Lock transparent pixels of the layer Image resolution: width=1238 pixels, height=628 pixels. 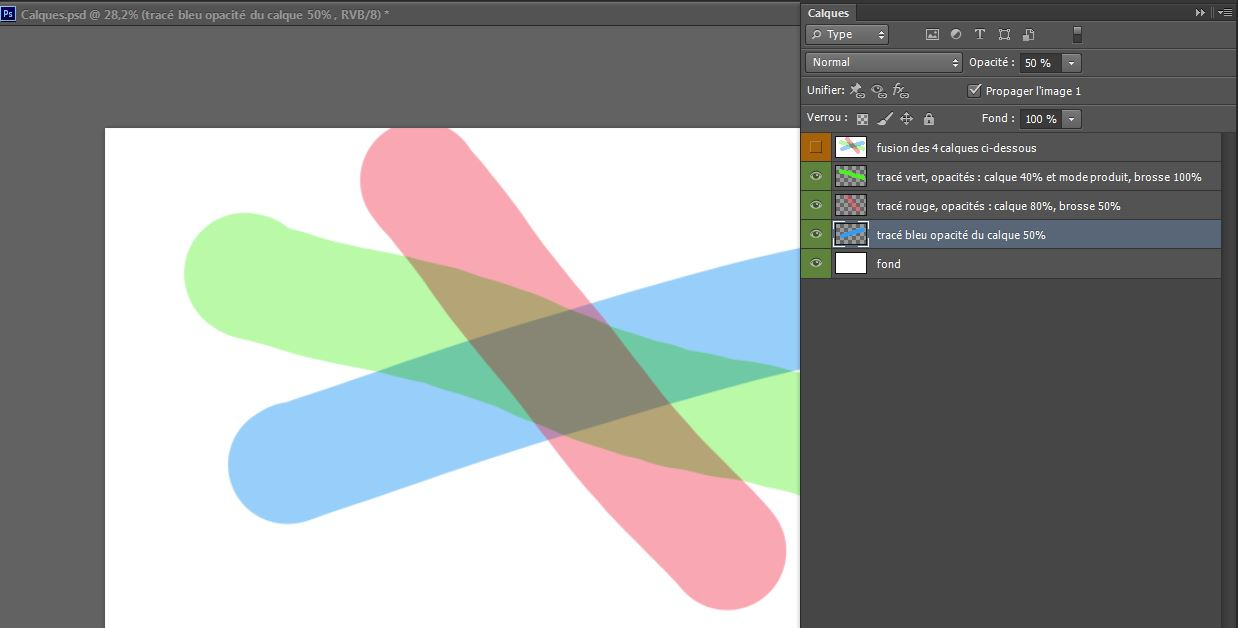coord(862,119)
